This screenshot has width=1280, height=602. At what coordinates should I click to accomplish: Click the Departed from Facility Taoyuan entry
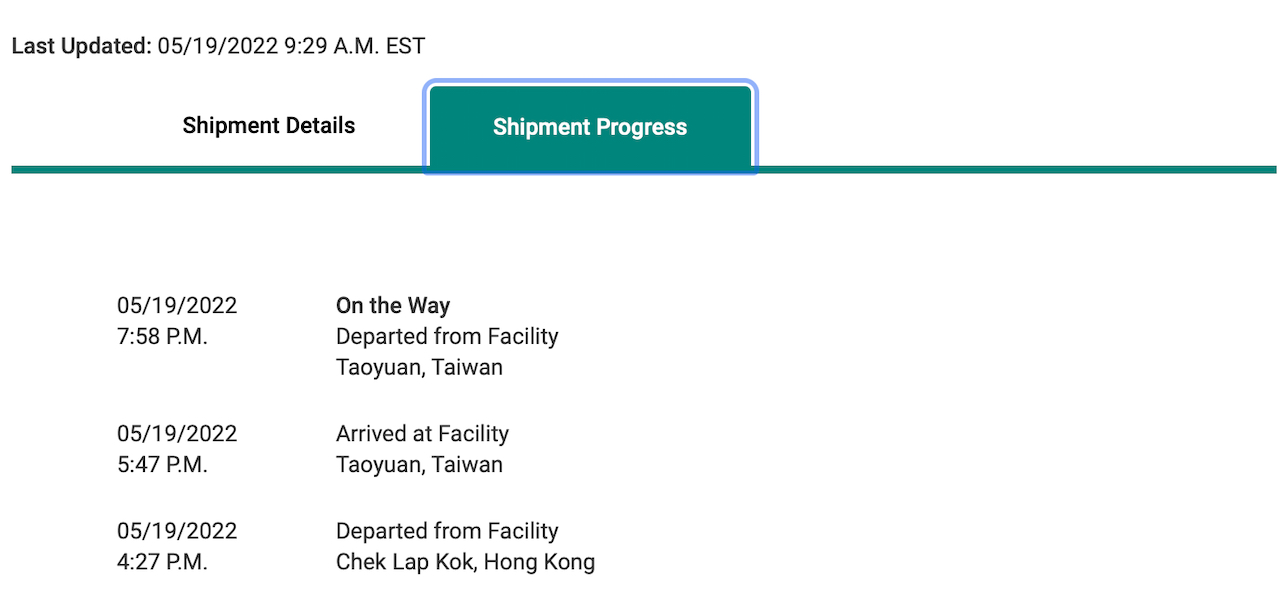pos(447,336)
